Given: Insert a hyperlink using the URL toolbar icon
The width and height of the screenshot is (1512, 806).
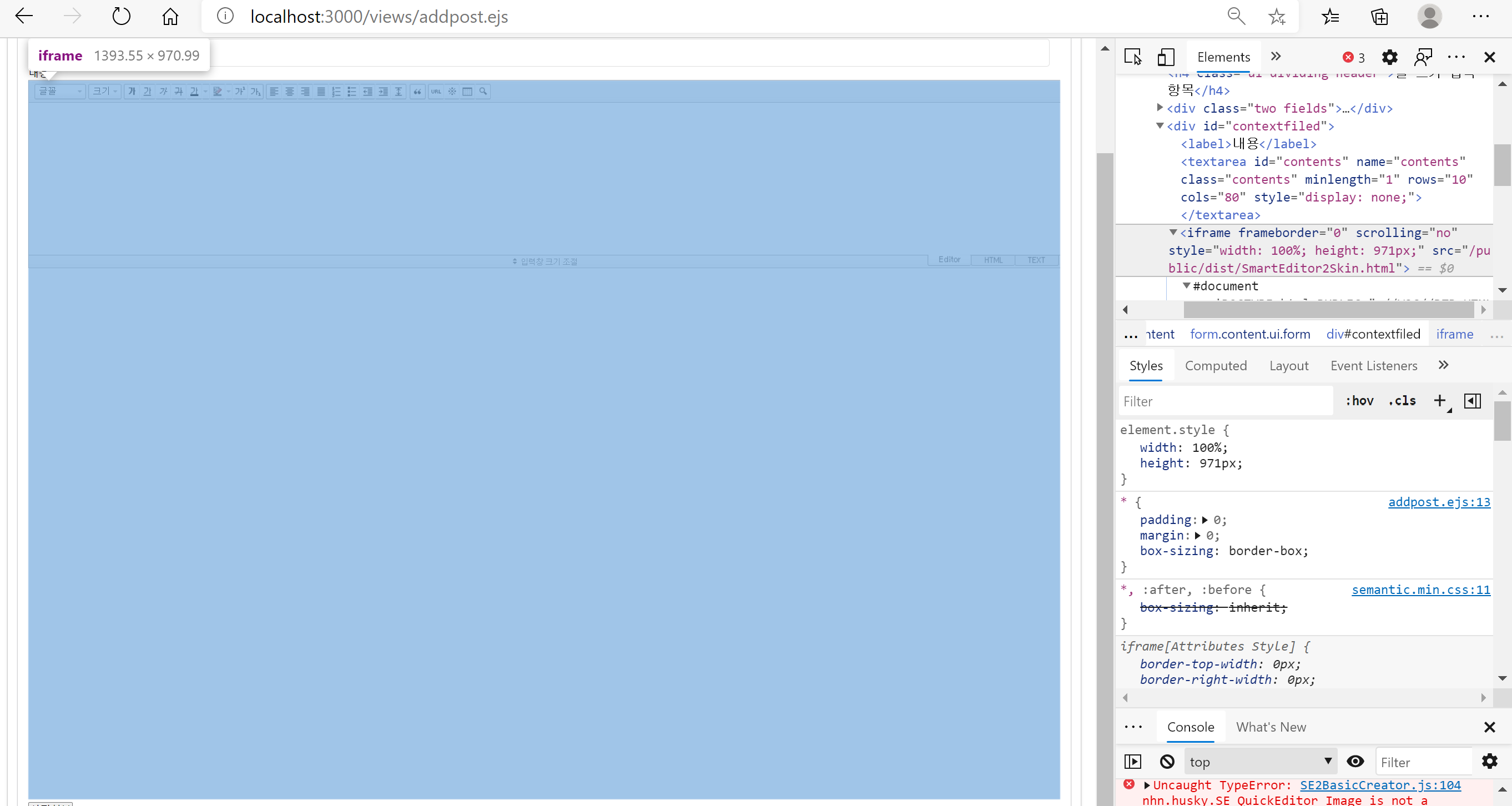Looking at the screenshot, I should pos(436,92).
